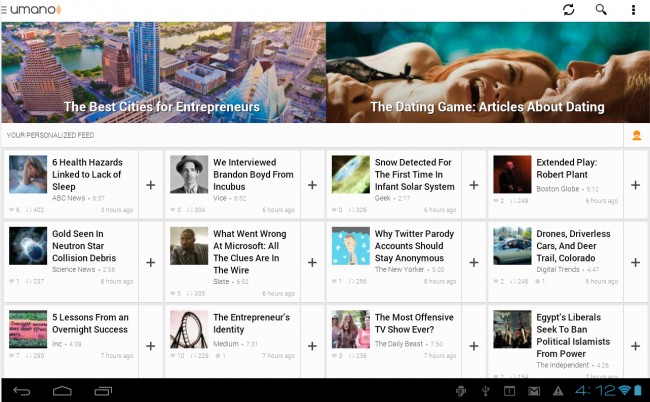Image resolution: width=650 pixels, height=402 pixels.
Task: Add 'The Most Offensive TV Show Ever?' with plus
Action: (474, 346)
